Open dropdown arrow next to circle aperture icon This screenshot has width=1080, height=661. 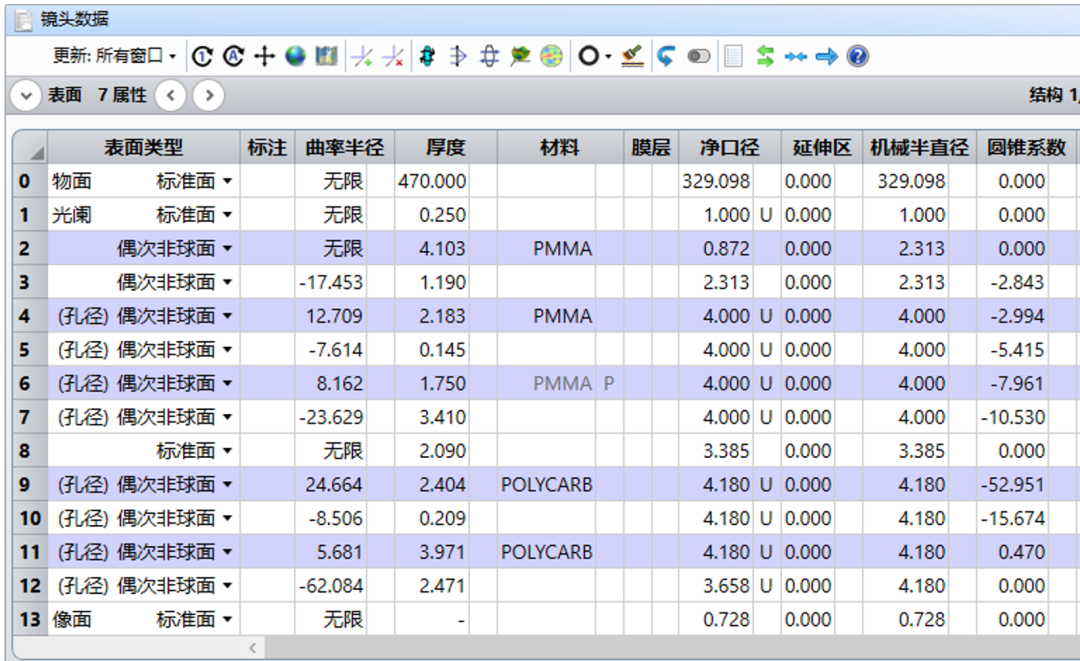pyautogui.click(x=609, y=56)
